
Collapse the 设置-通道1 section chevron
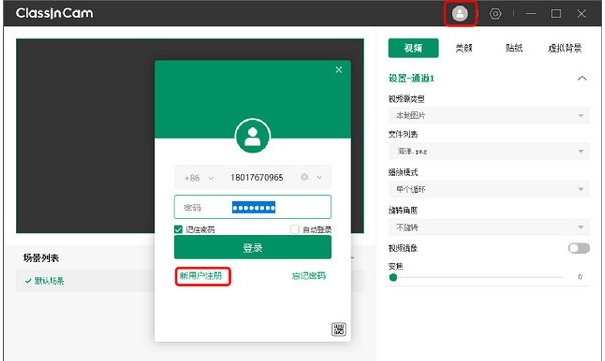(582, 78)
